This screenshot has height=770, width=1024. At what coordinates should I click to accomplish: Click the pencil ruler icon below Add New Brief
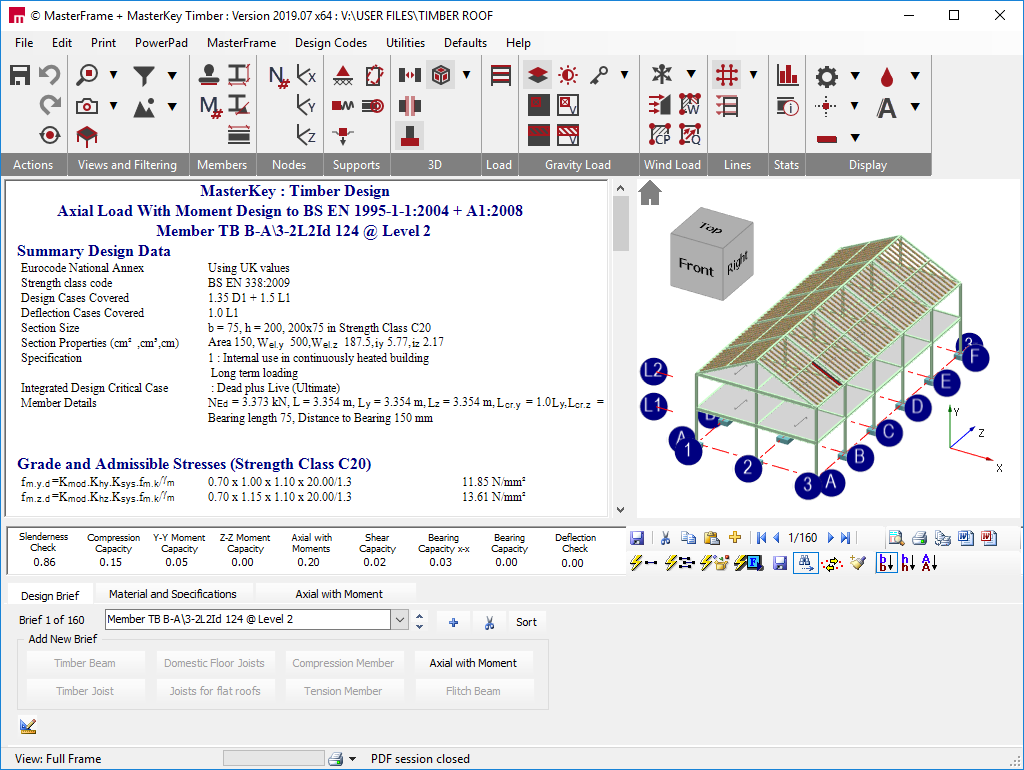click(28, 726)
